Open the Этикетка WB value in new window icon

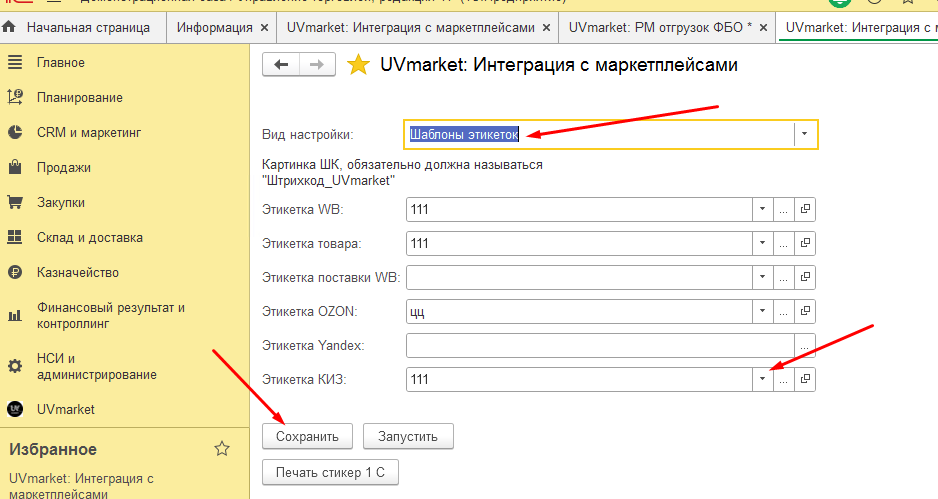(x=805, y=209)
